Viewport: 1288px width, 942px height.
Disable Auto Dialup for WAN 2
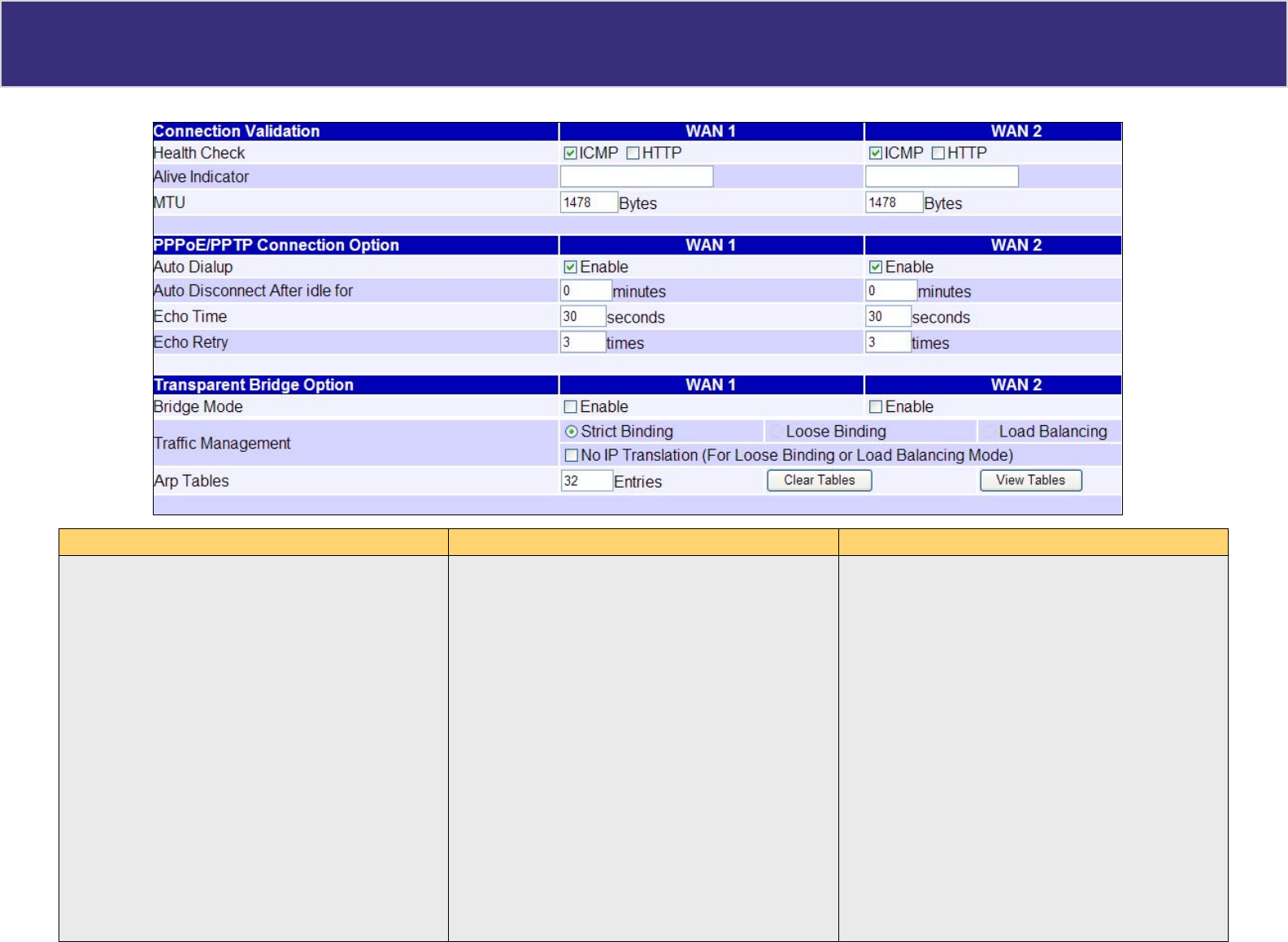click(x=875, y=267)
